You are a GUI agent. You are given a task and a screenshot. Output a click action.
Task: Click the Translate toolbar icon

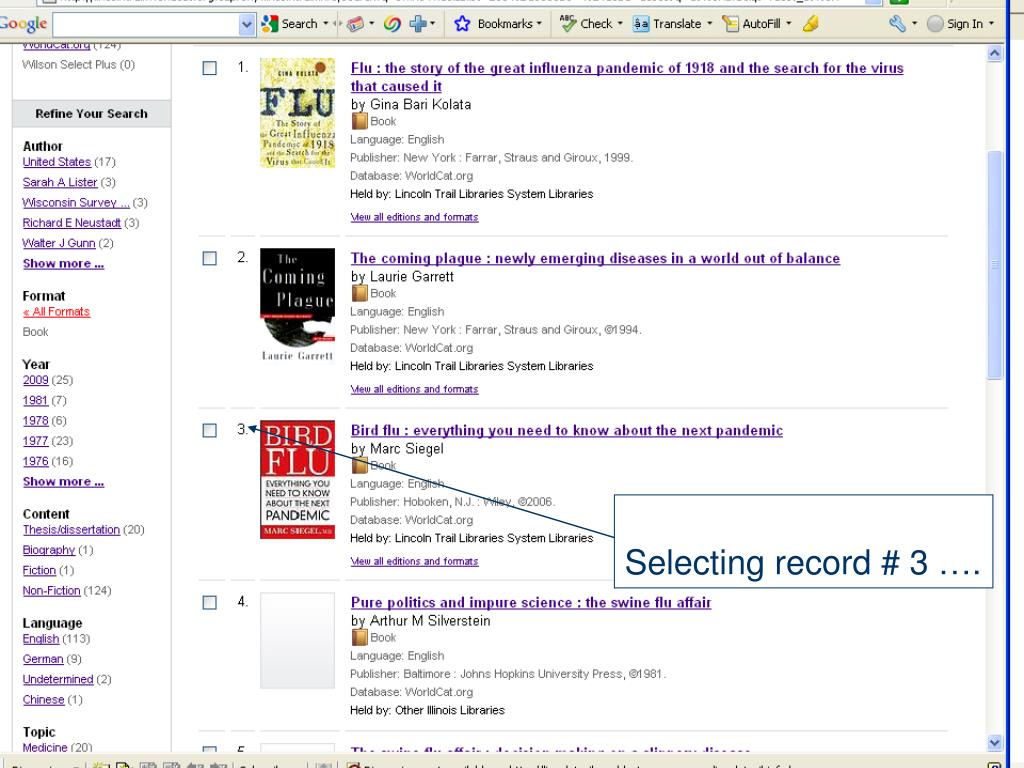[x=641, y=24]
